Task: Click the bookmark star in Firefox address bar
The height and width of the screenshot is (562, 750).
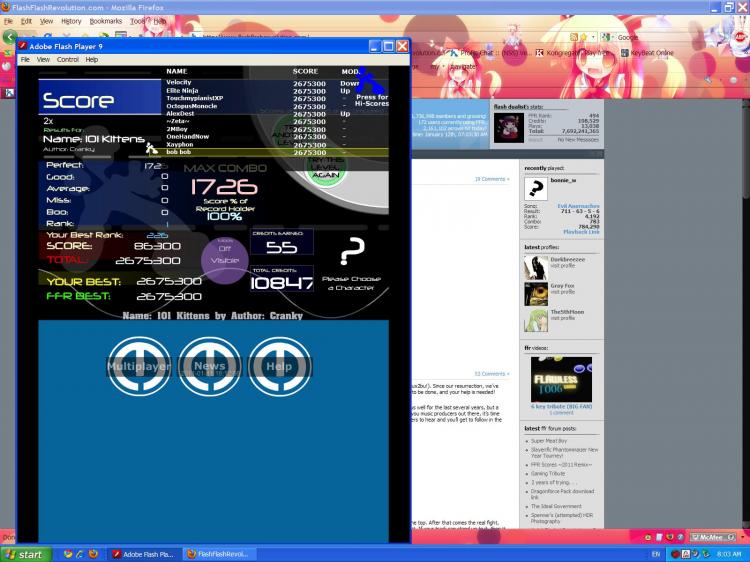Action: [x=584, y=37]
